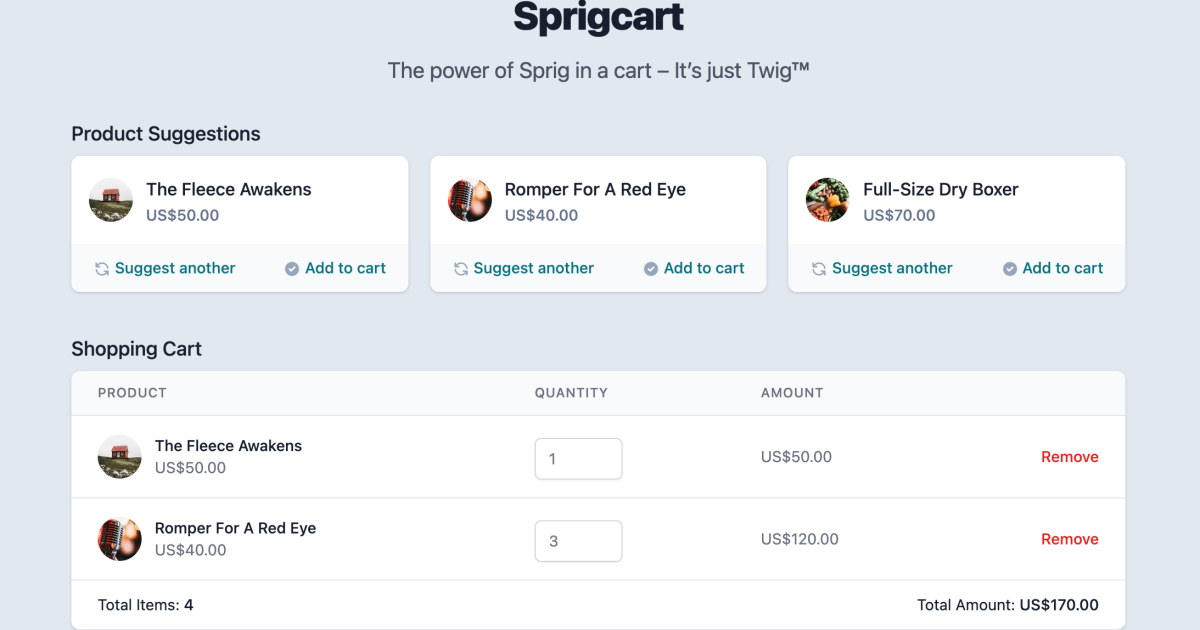
Task: Remove Romper For A Red Eye from the cart
Action: coord(1069,539)
